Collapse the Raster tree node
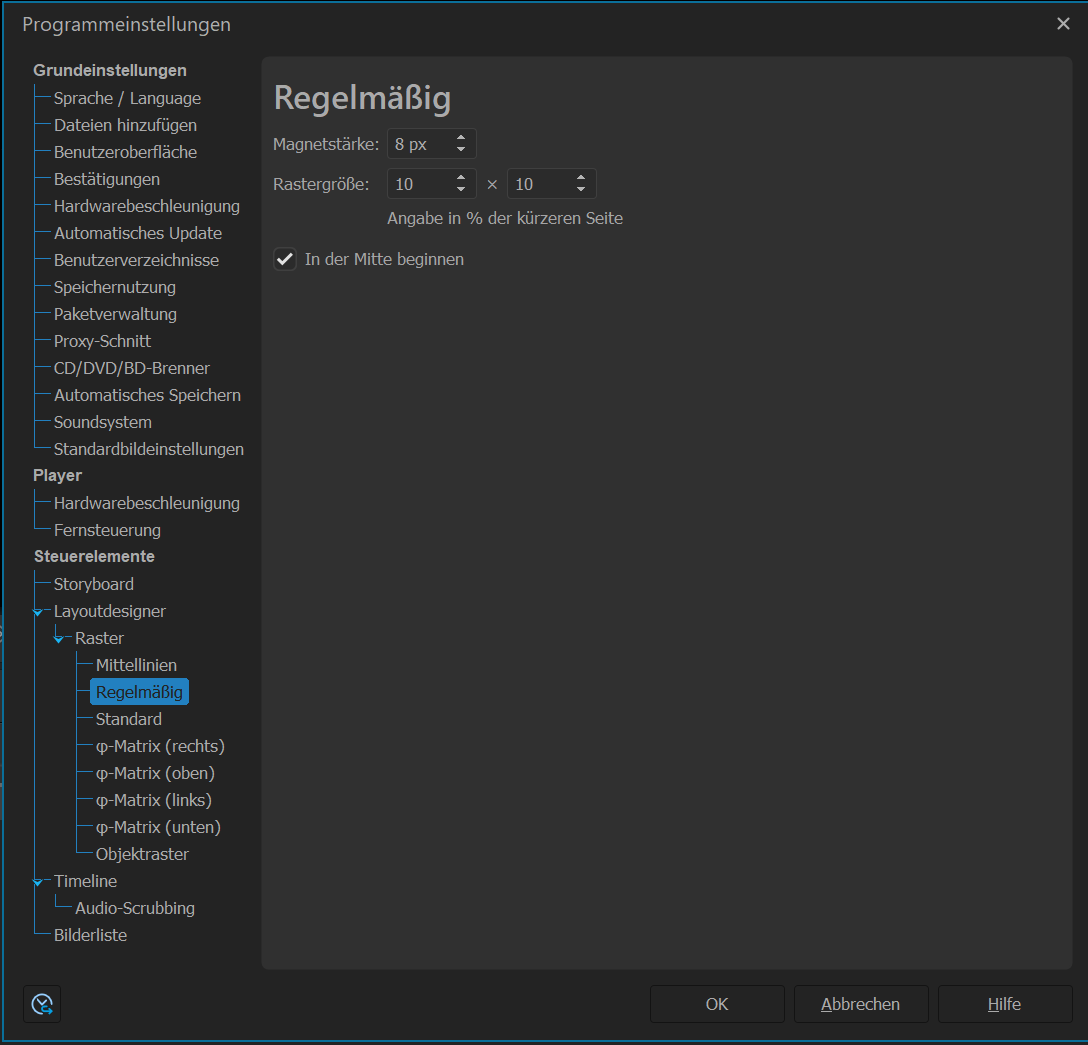 (59, 639)
